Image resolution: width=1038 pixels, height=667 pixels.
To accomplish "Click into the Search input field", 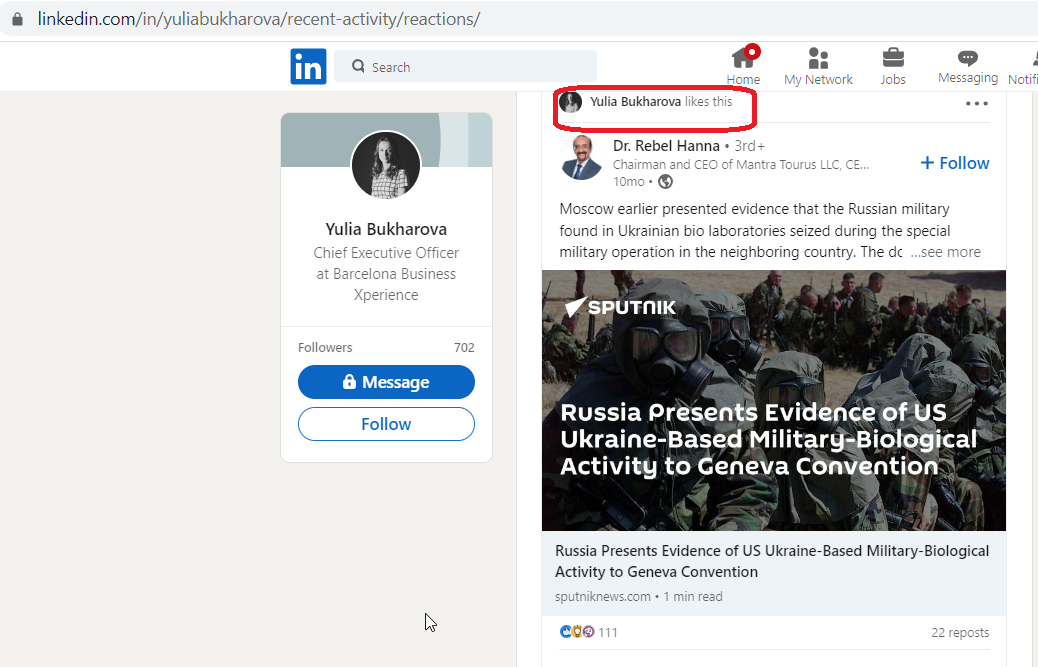I will point(465,66).
